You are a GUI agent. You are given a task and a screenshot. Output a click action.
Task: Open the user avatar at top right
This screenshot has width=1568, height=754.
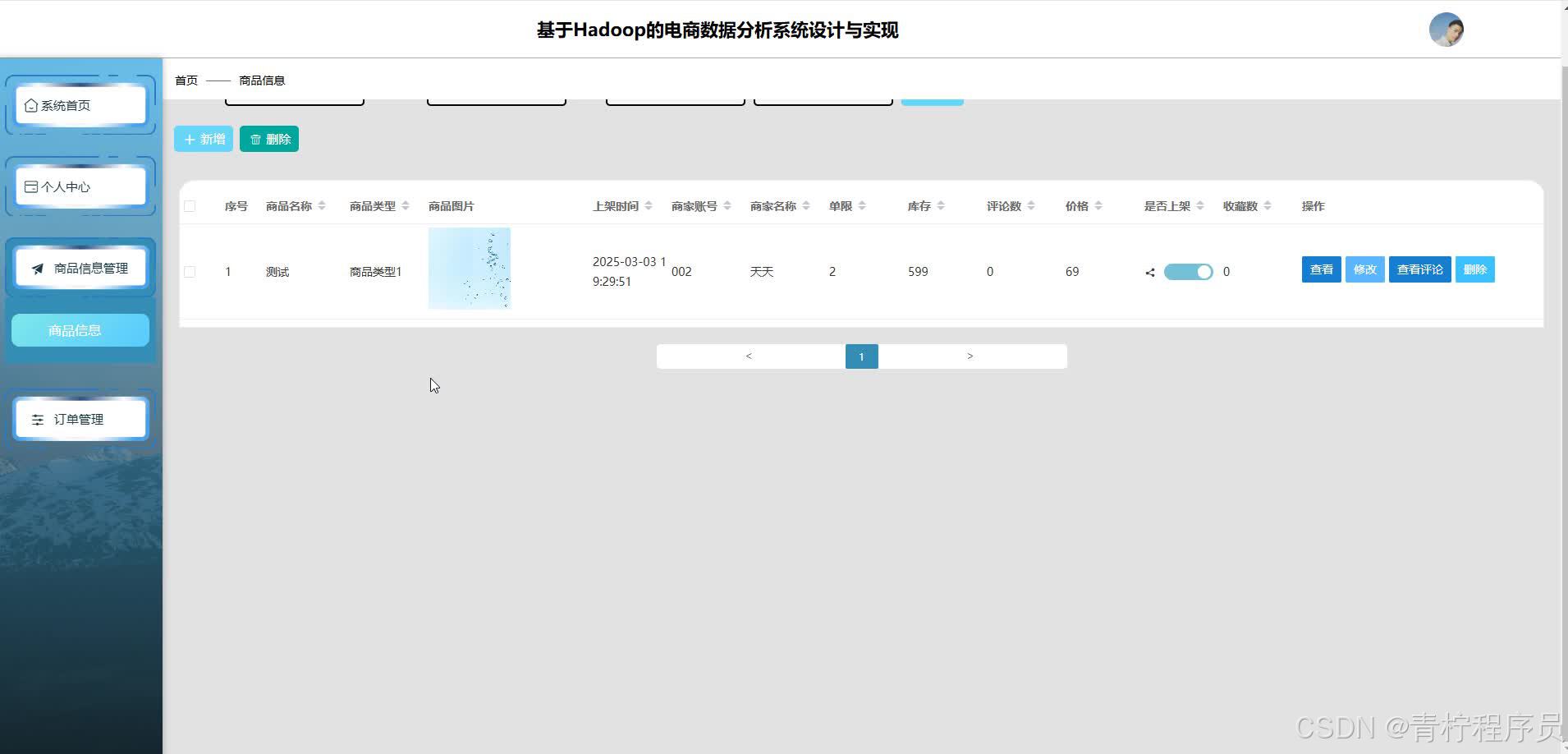tap(1446, 30)
